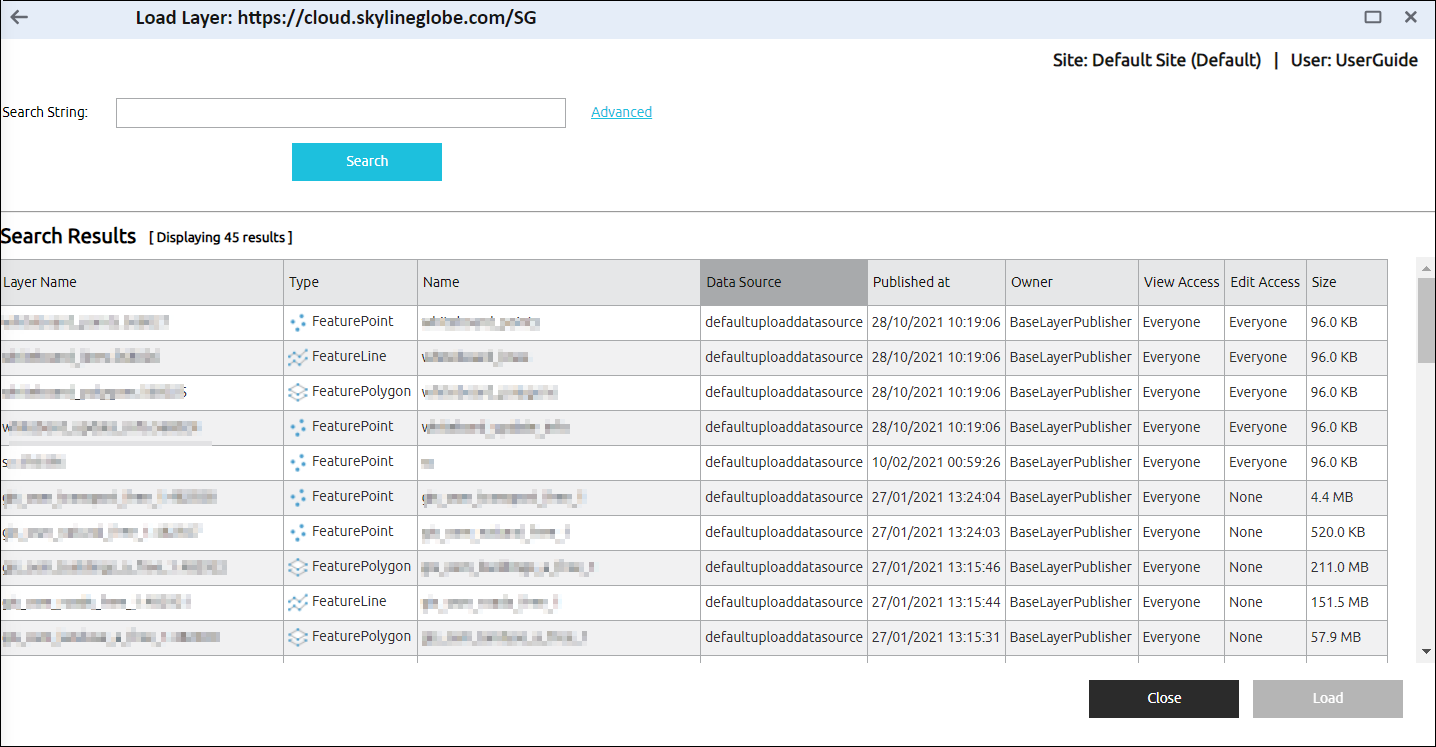Click FeaturePoint icon in 4.4 MB row

297,497
